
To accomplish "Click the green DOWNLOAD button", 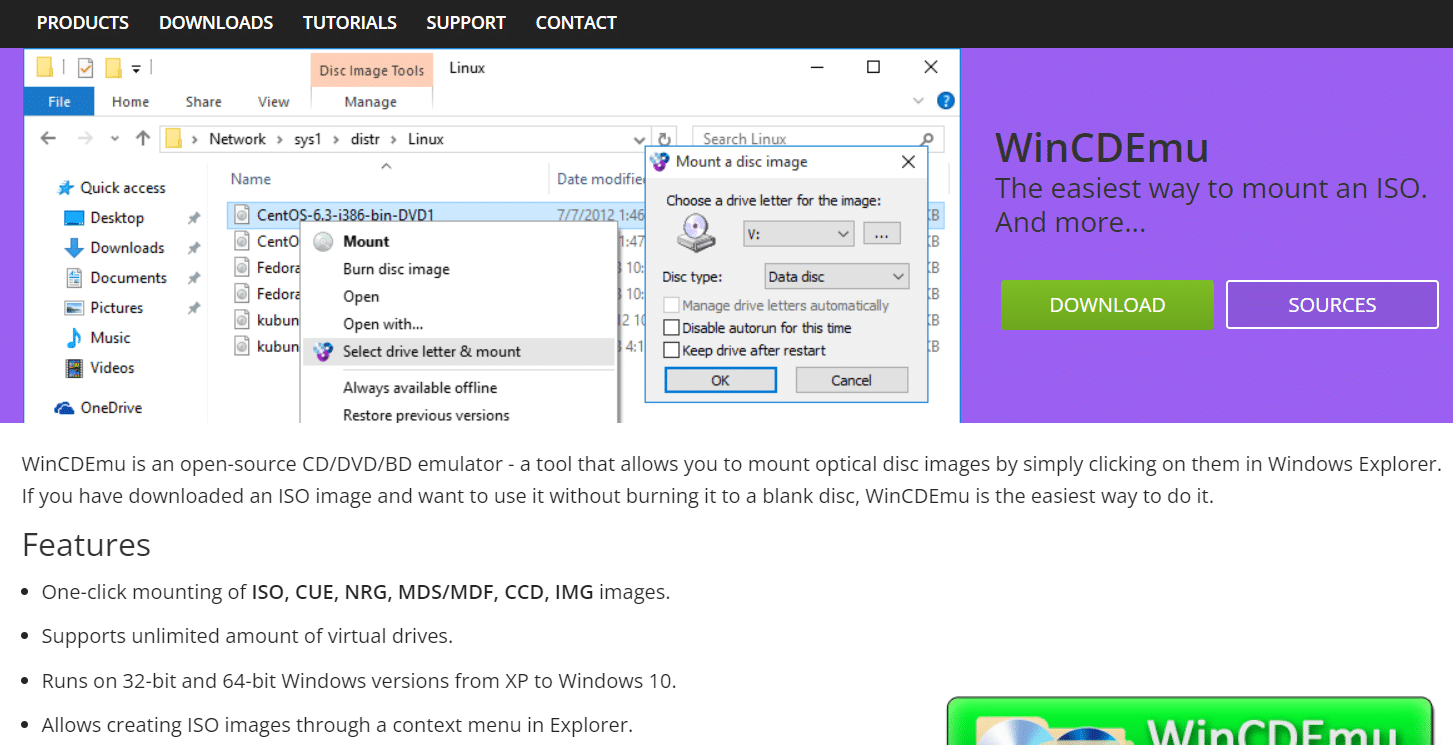I will [x=1107, y=305].
